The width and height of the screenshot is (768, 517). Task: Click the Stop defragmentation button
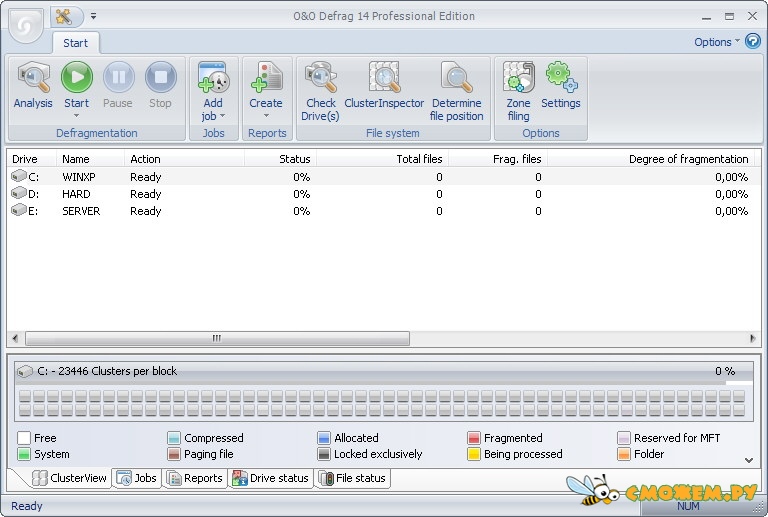coord(160,85)
